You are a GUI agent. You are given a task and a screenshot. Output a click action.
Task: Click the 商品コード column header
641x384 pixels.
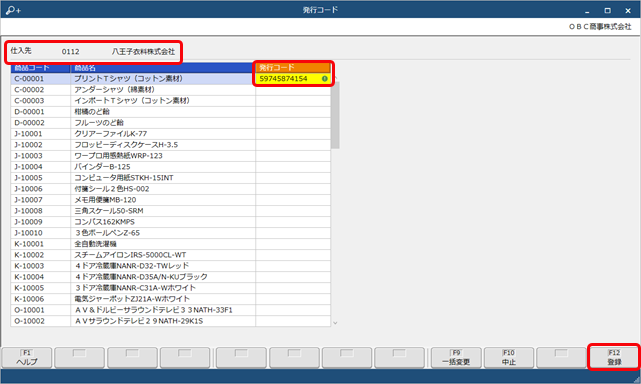(x=40, y=68)
